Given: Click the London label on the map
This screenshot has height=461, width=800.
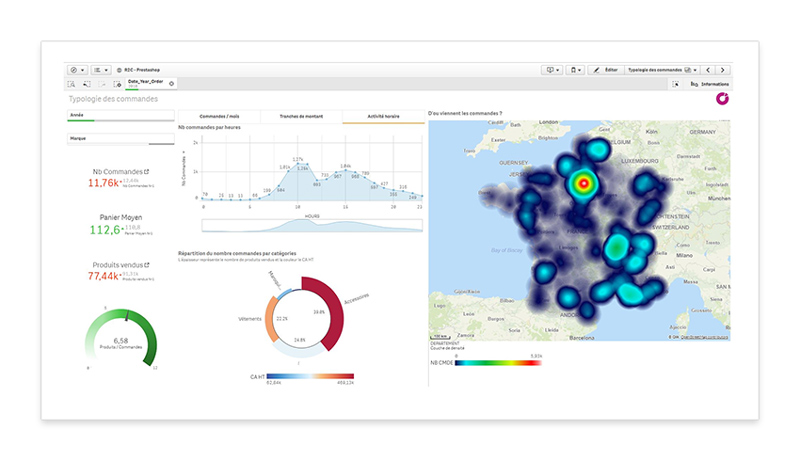Looking at the screenshot, I should tap(548, 122).
